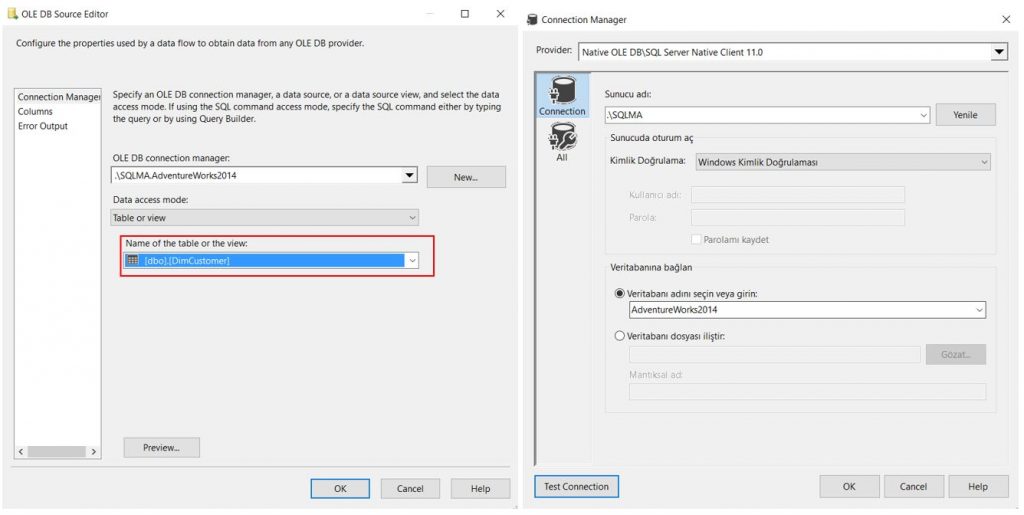This screenshot has height=515, width=1024.
Task: Open the Columns page
Action: tap(35, 112)
